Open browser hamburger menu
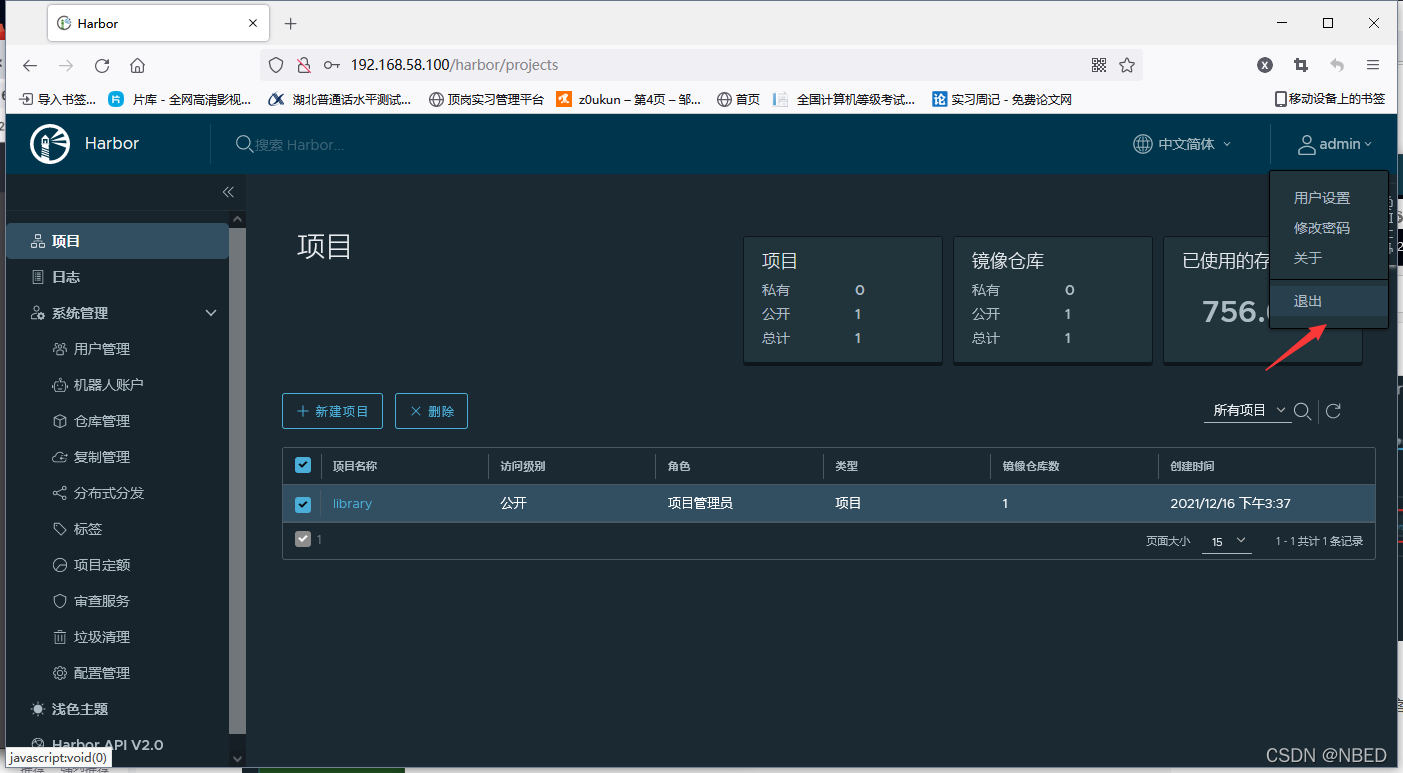Viewport: 1403px width, 773px height. tap(1373, 65)
